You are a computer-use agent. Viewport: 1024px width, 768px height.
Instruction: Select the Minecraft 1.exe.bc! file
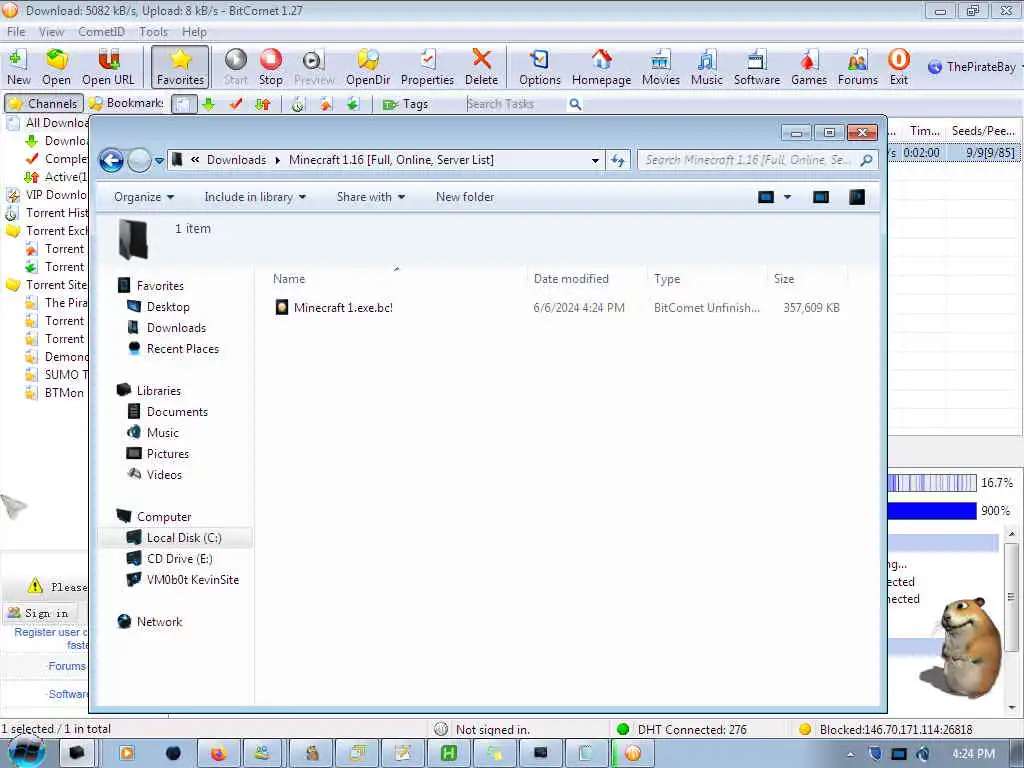[x=344, y=308]
